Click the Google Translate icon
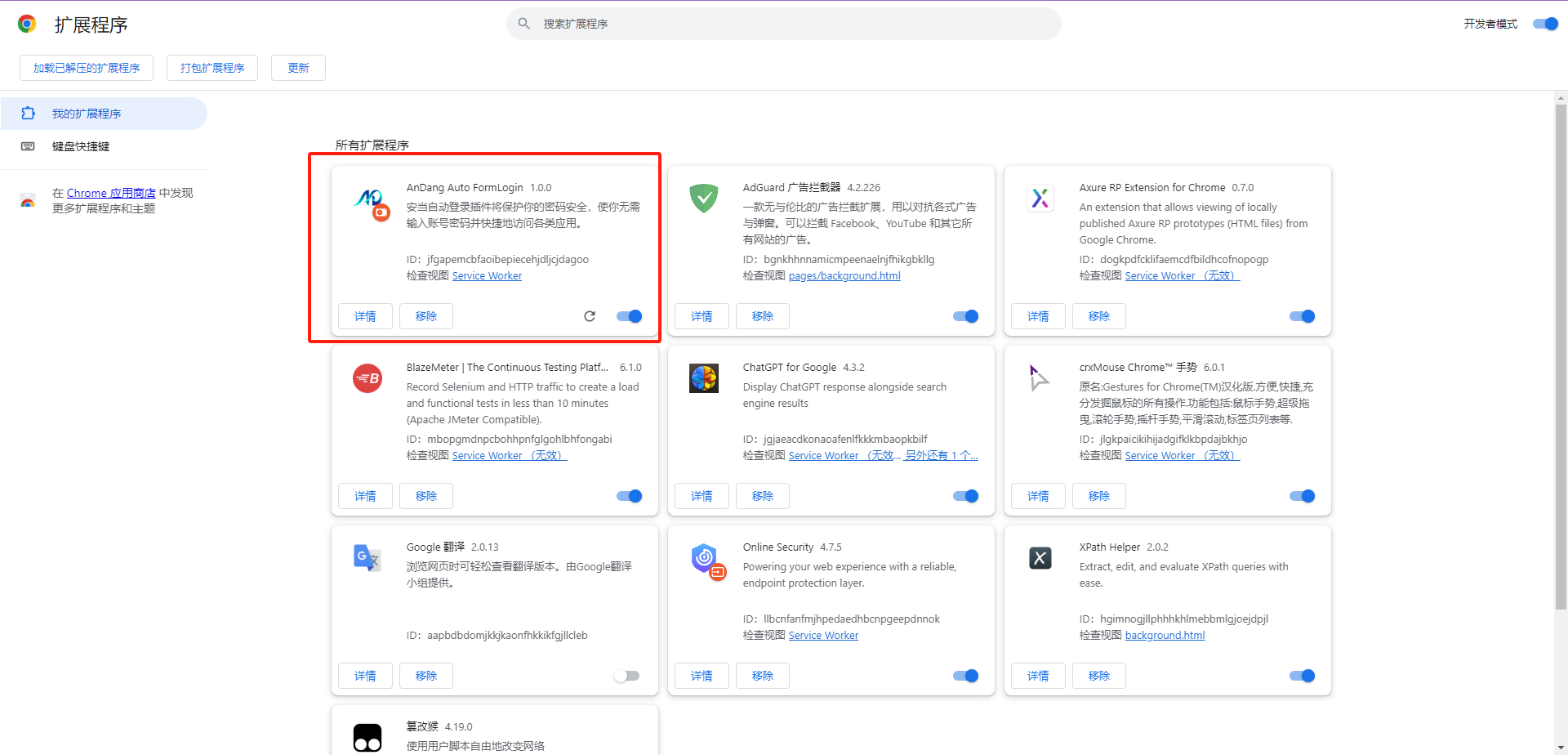This screenshot has width=1568, height=755. [x=367, y=558]
